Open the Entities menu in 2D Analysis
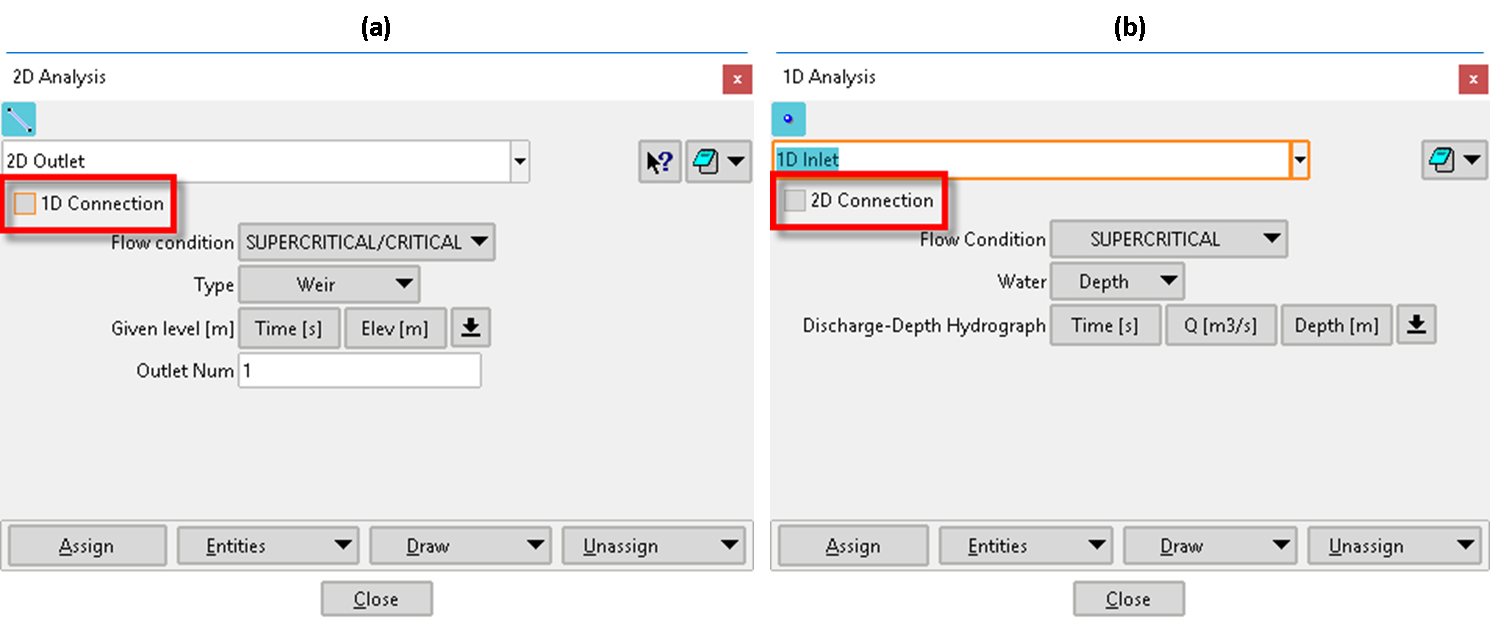This screenshot has width=1490, height=626. [268, 546]
